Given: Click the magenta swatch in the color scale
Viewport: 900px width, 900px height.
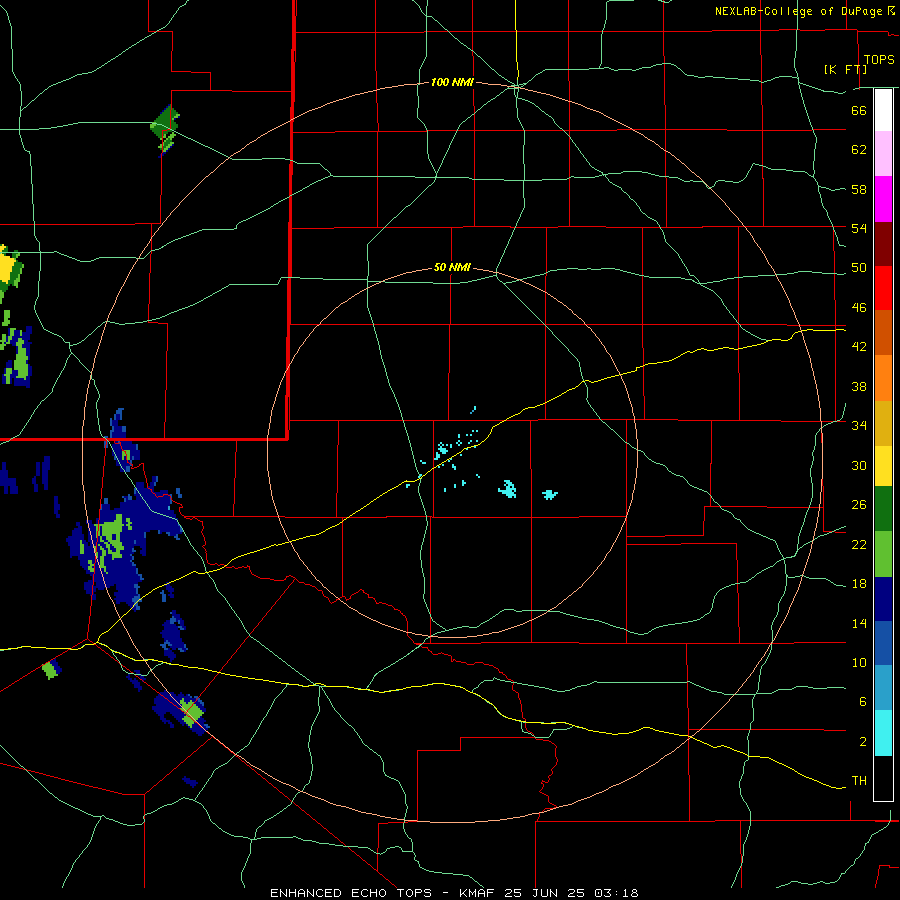Looking at the screenshot, I should (x=883, y=199).
